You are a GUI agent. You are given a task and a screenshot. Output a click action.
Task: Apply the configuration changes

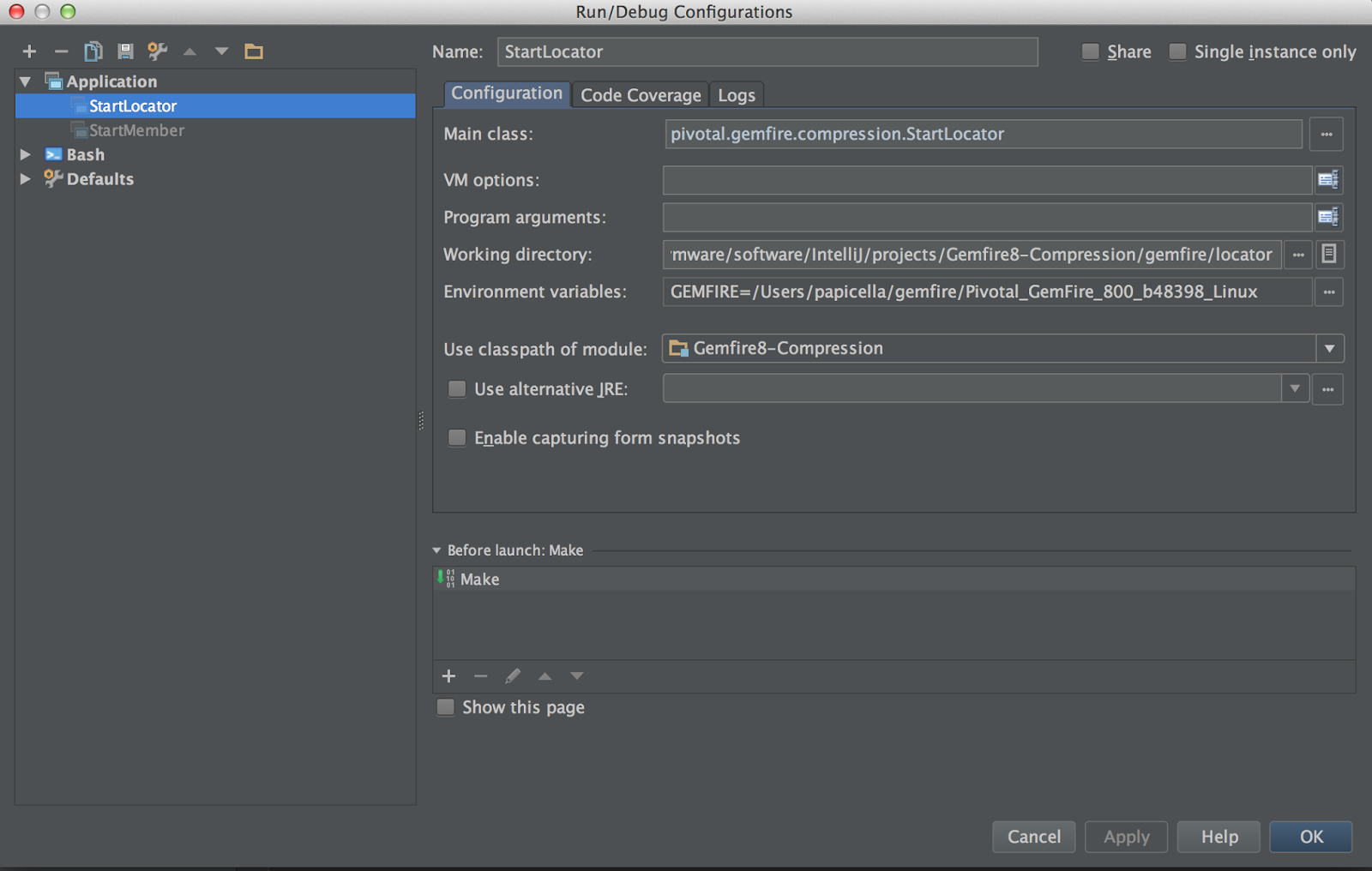click(1126, 837)
